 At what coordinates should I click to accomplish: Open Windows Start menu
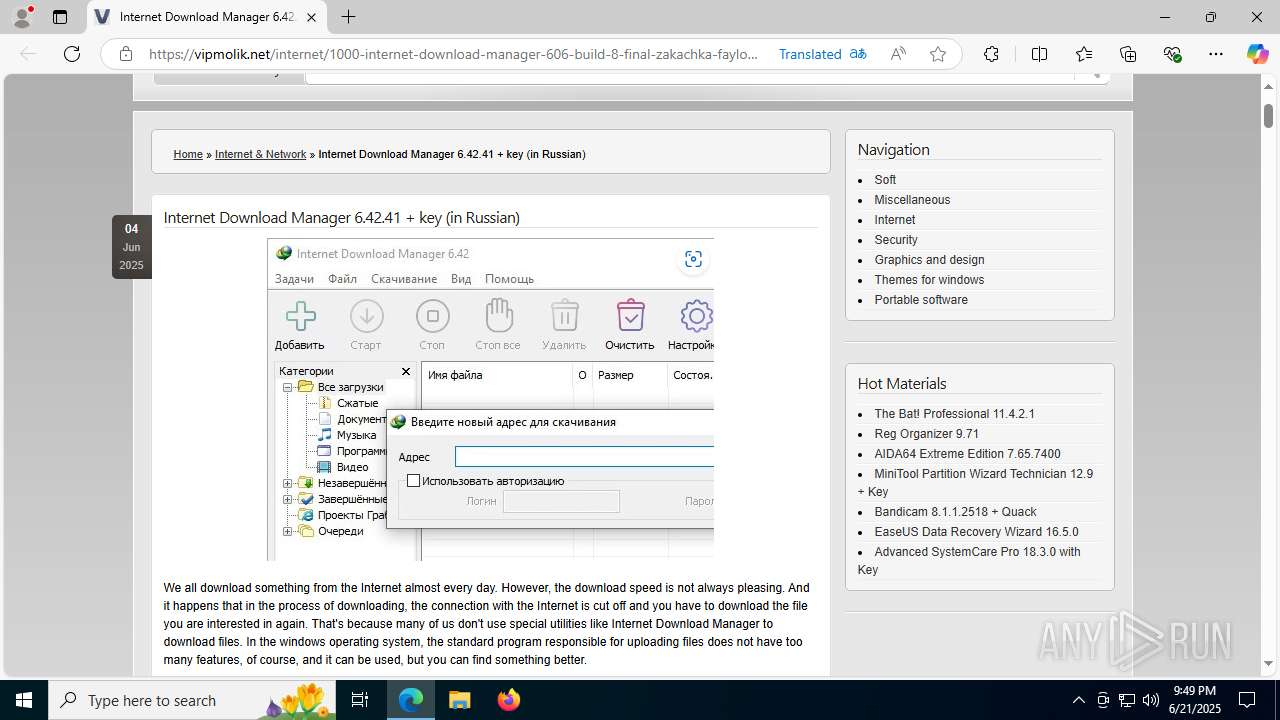[24, 700]
